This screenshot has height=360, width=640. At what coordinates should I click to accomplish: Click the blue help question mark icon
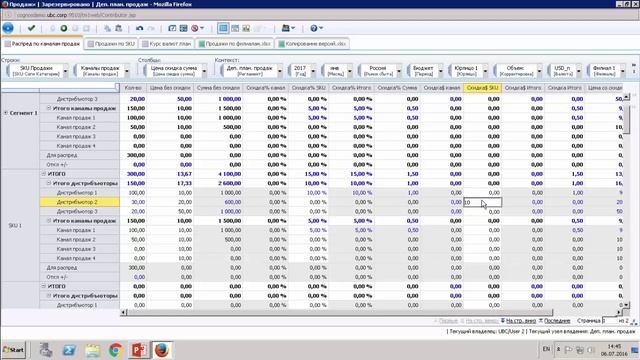click(x=313, y=28)
